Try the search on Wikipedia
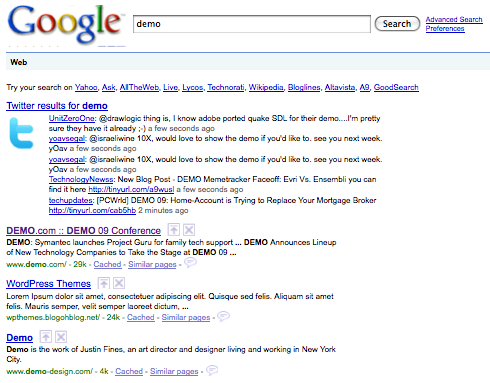Screen dimensions: 490x383 pyautogui.click(x=266, y=87)
